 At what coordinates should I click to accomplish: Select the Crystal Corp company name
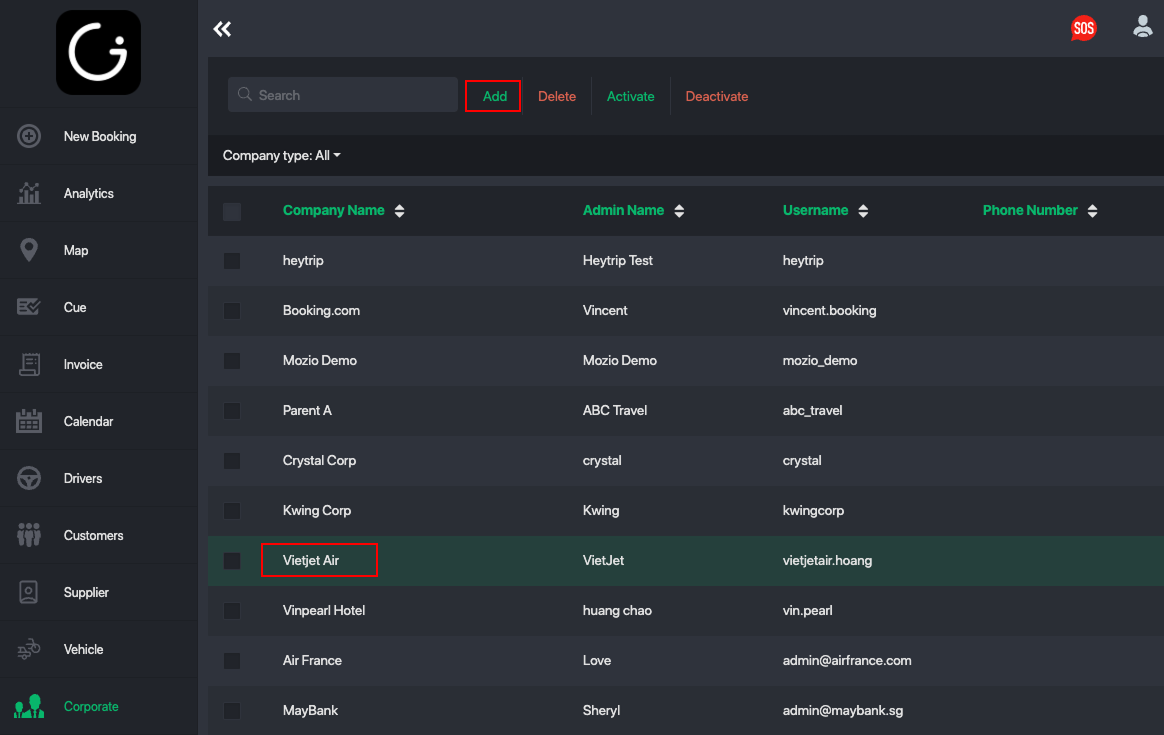[x=319, y=460]
